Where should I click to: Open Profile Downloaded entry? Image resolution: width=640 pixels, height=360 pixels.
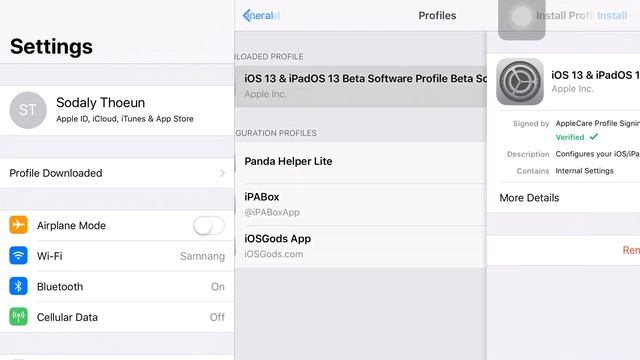(117, 173)
